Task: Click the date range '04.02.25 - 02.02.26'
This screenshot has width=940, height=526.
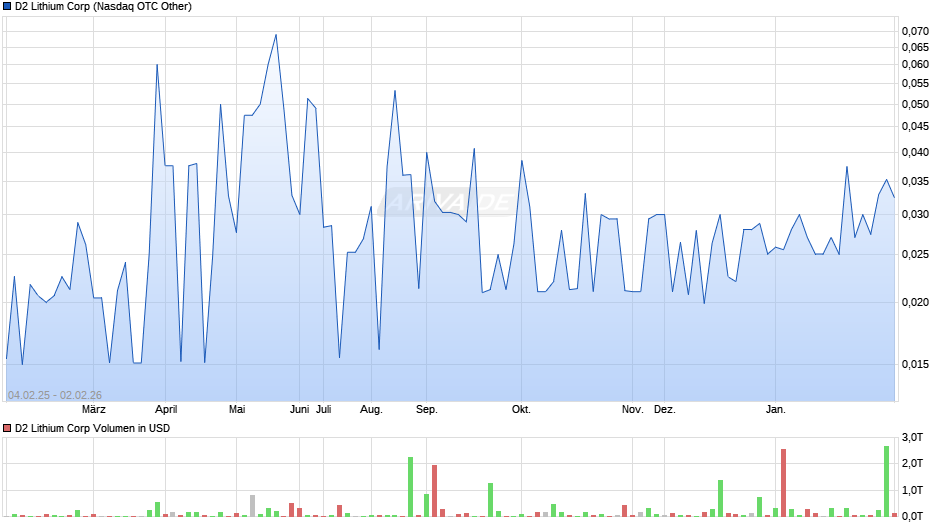Action: [x=55, y=395]
